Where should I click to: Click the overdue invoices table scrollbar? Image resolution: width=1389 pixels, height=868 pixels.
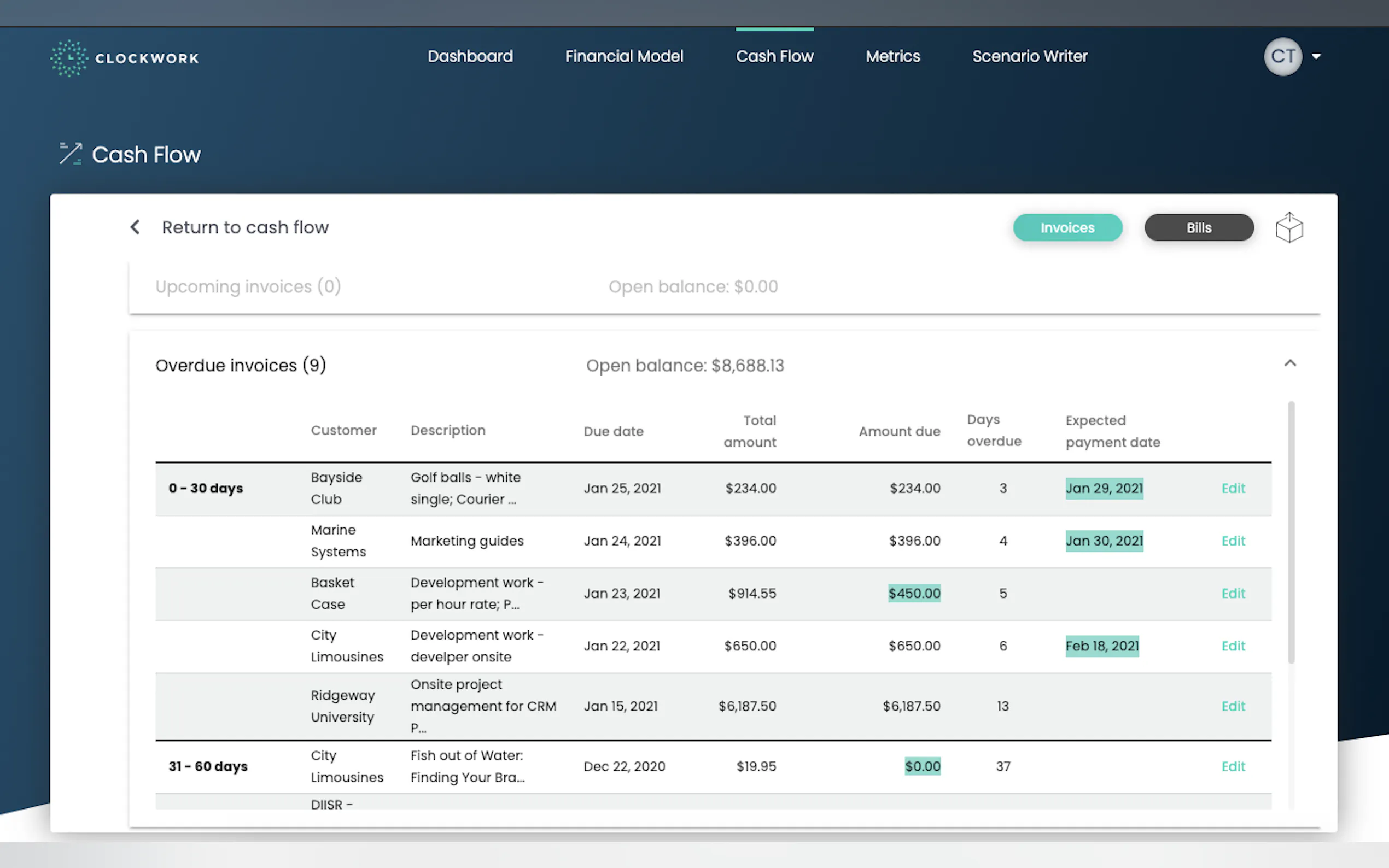pyautogui.click(x=1291, y=533)
